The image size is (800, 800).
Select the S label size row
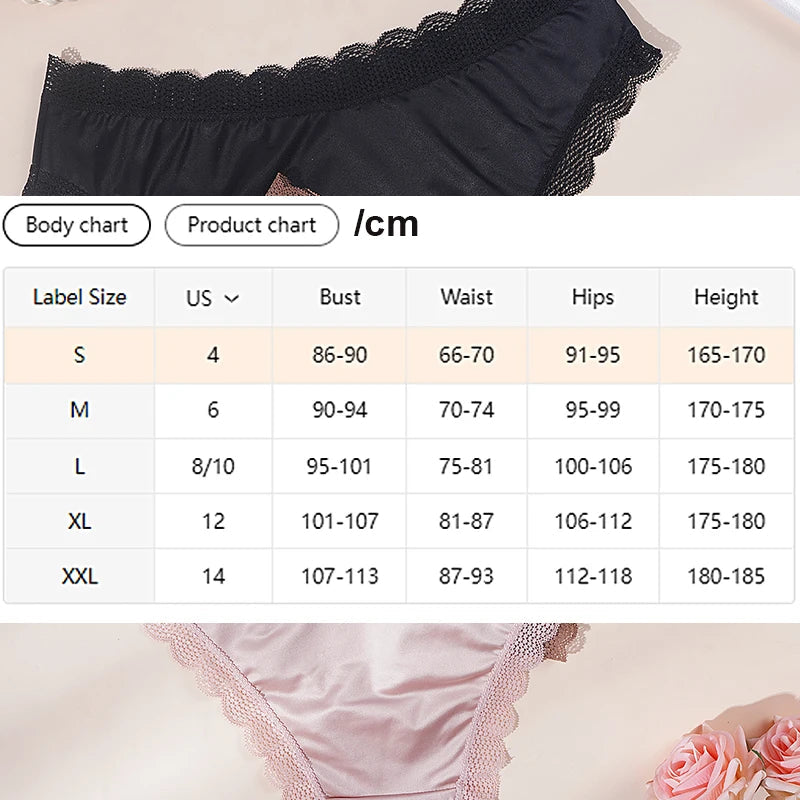coord(399,355)
